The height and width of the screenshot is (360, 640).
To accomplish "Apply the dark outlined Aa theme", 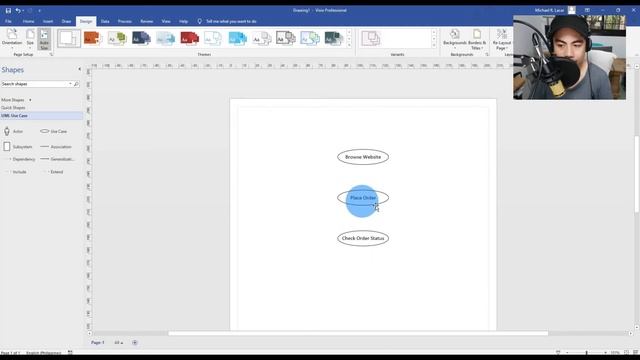I will pos(285,39).
